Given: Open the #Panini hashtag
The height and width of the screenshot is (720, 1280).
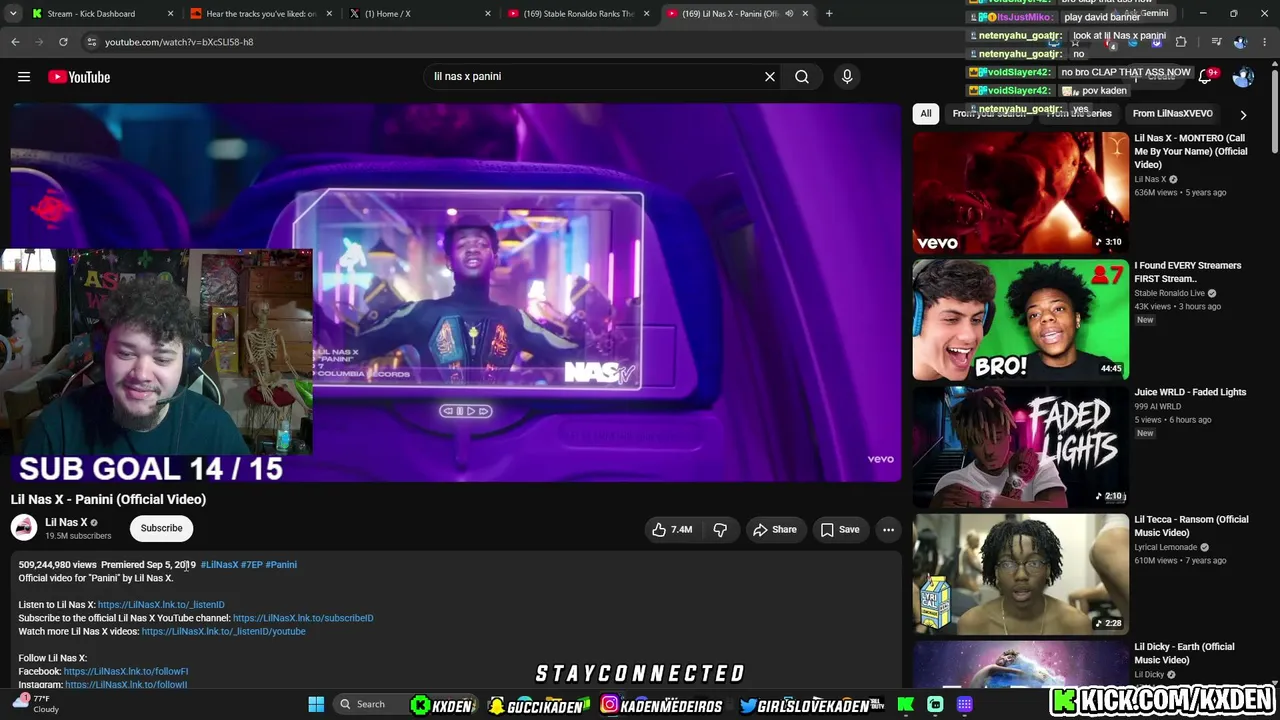Looking at the screenshot, I should (281, 565).
